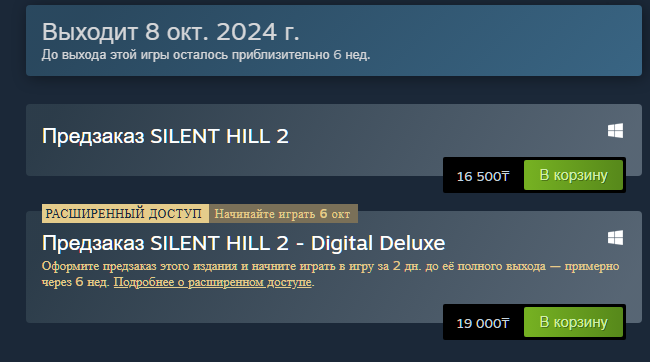Click 'Выходит 8 окт. 2024 г.' heading
650x362 pixels.
tap(170, 32)
